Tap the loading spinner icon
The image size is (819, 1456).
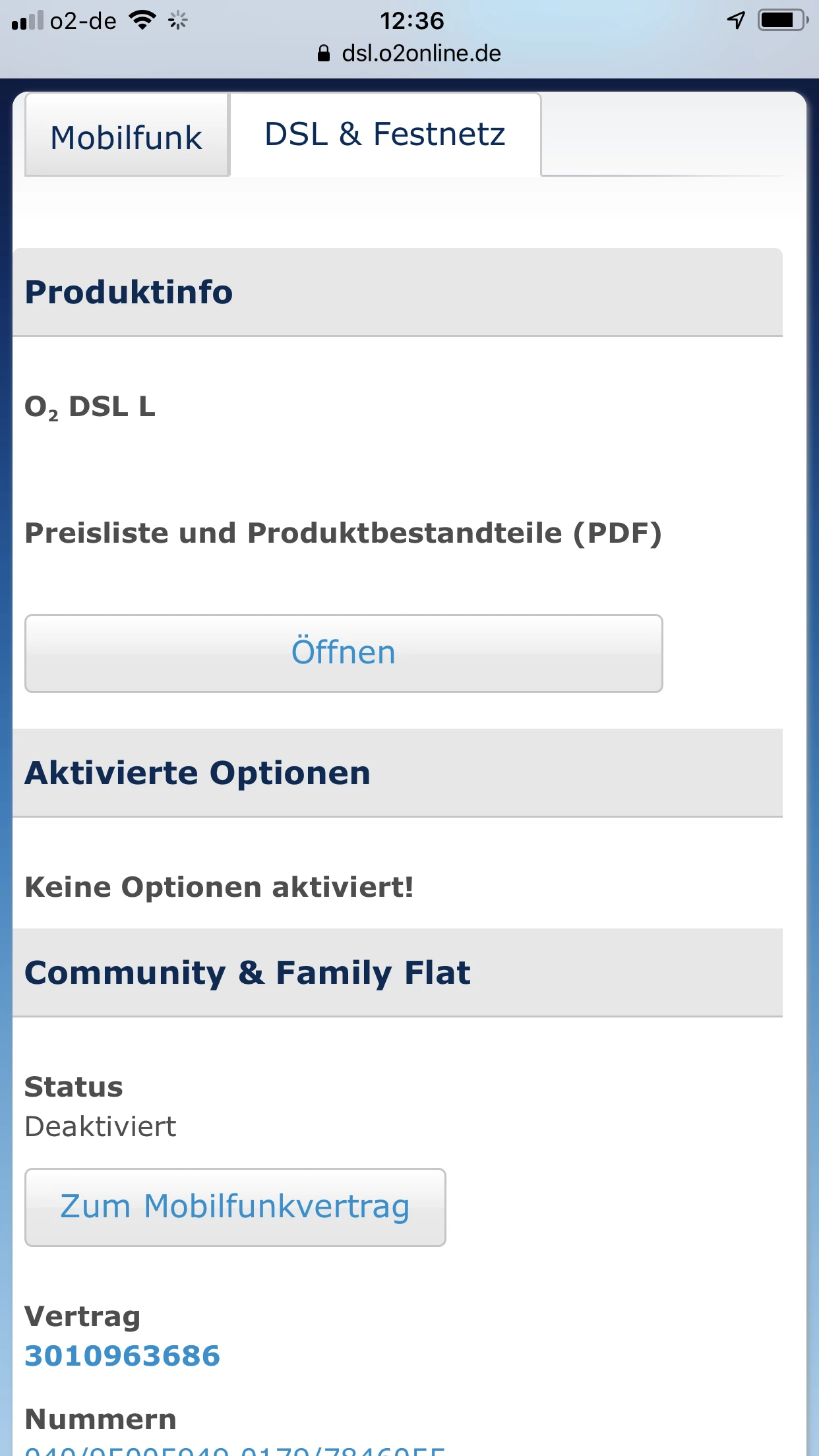[x=177, y=21]
